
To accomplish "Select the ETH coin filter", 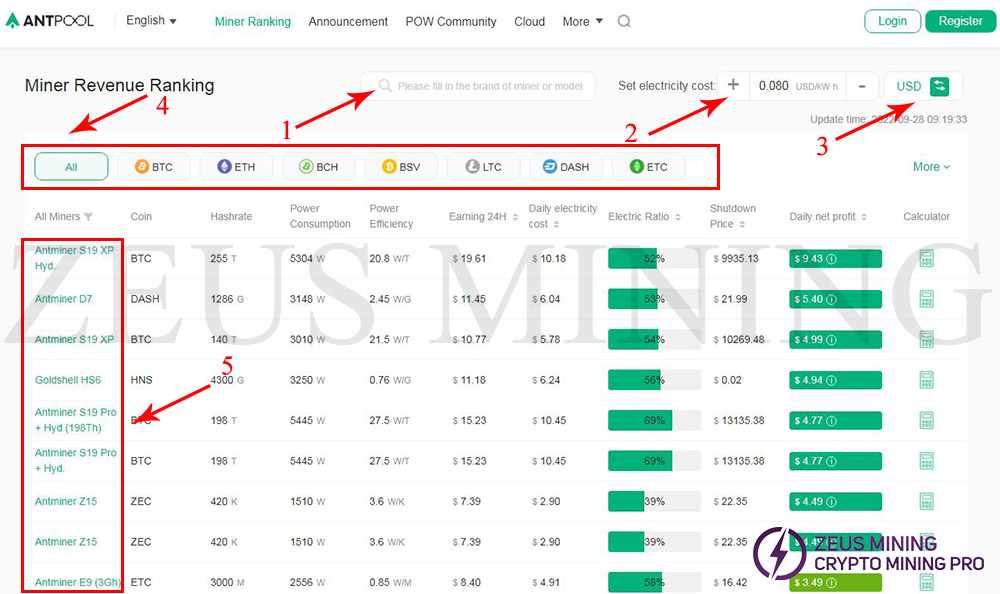I will click(x=236, y=167).
